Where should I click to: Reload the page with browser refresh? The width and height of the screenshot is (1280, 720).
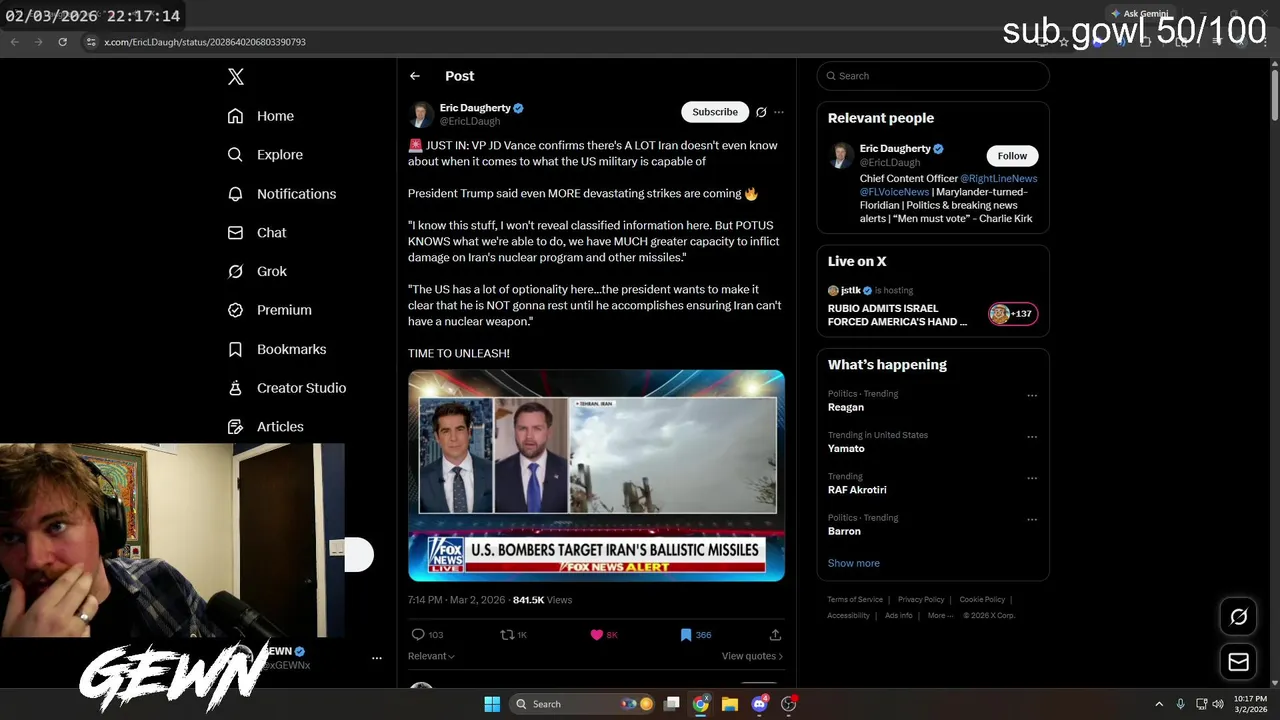coord(62,42)
